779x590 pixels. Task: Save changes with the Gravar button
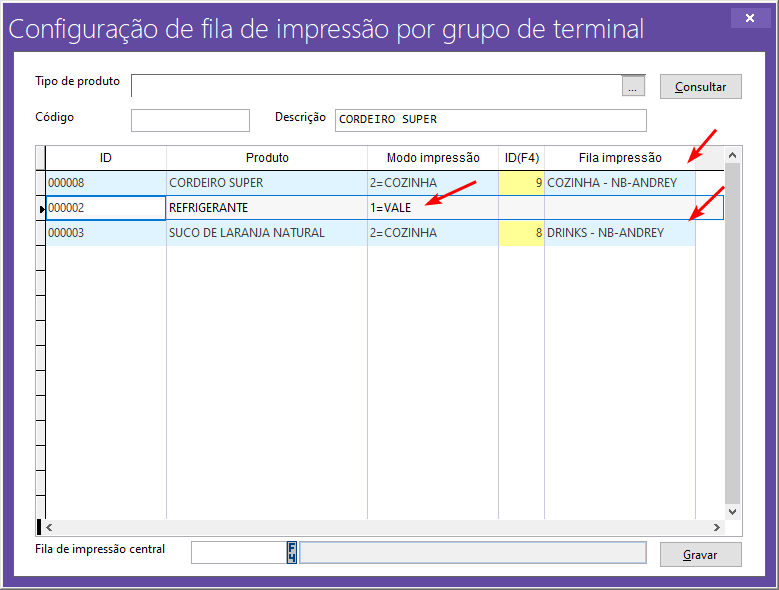pos(700,554)
